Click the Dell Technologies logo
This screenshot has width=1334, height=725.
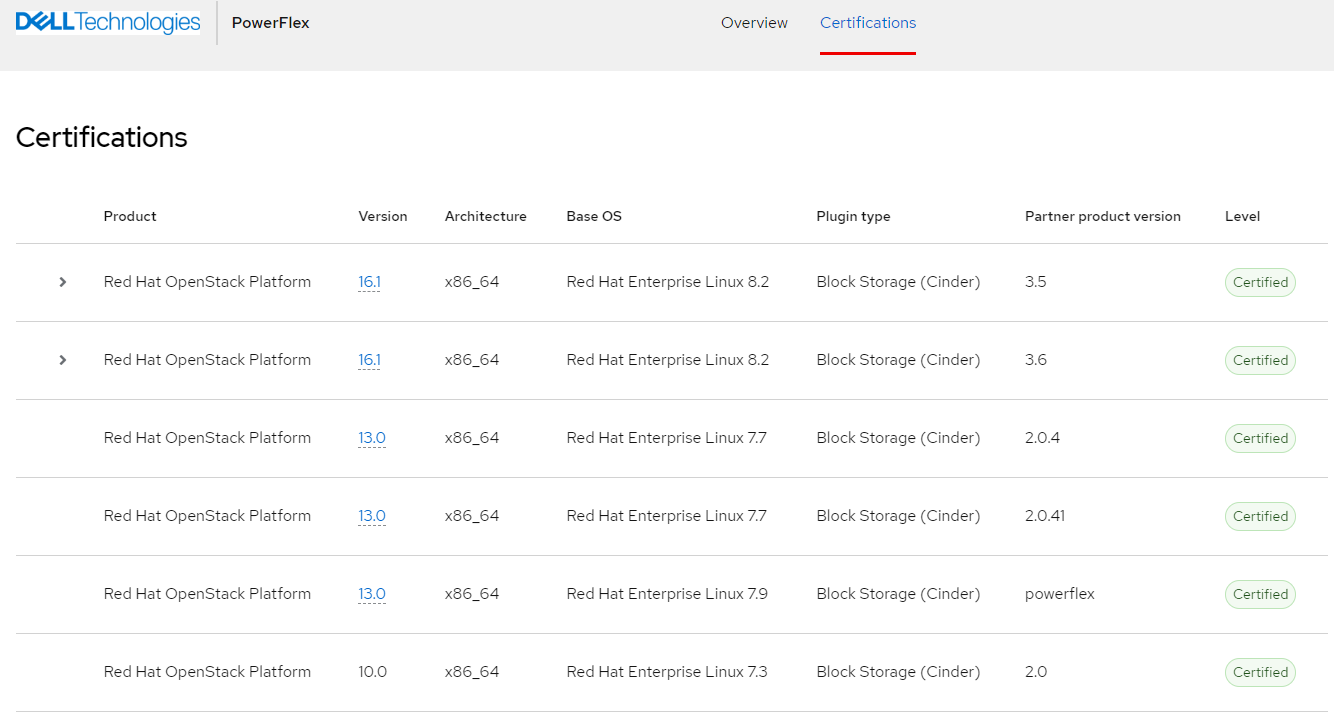click(108, 22)
